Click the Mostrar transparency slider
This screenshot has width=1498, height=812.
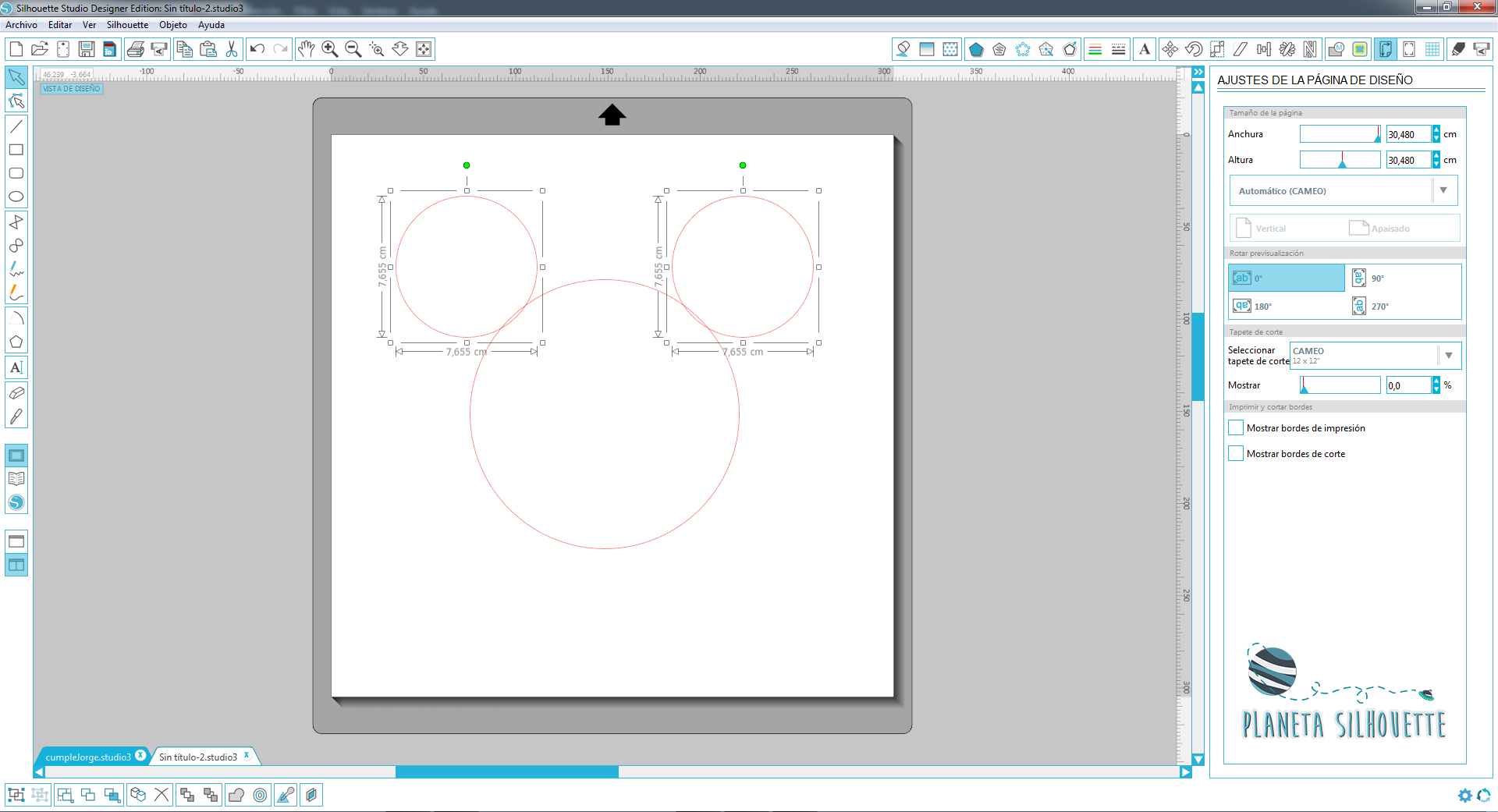[x=1340, y=385]
